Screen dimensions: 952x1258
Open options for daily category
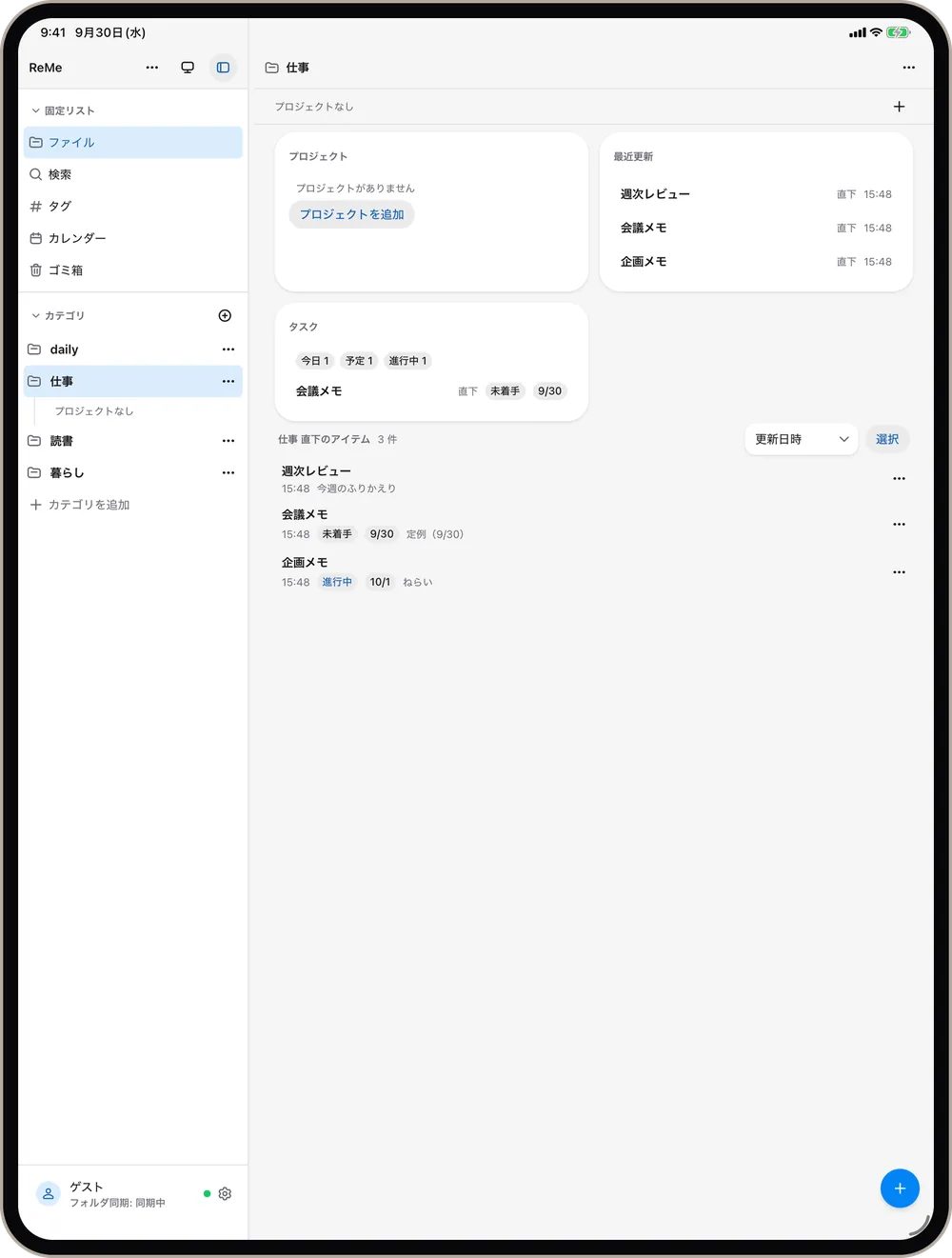[228, 349]
